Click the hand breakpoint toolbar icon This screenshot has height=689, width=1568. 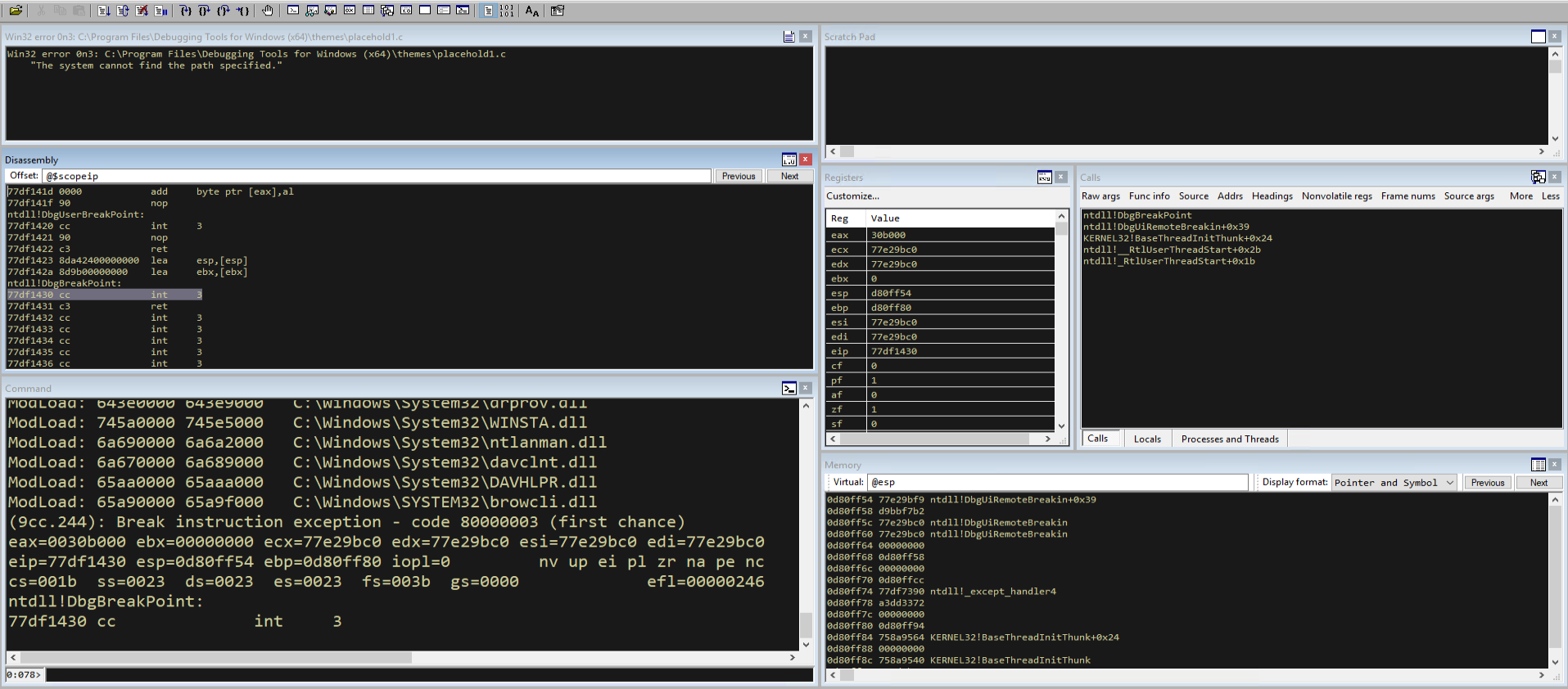pyautogui.click(x=268, y=11)
